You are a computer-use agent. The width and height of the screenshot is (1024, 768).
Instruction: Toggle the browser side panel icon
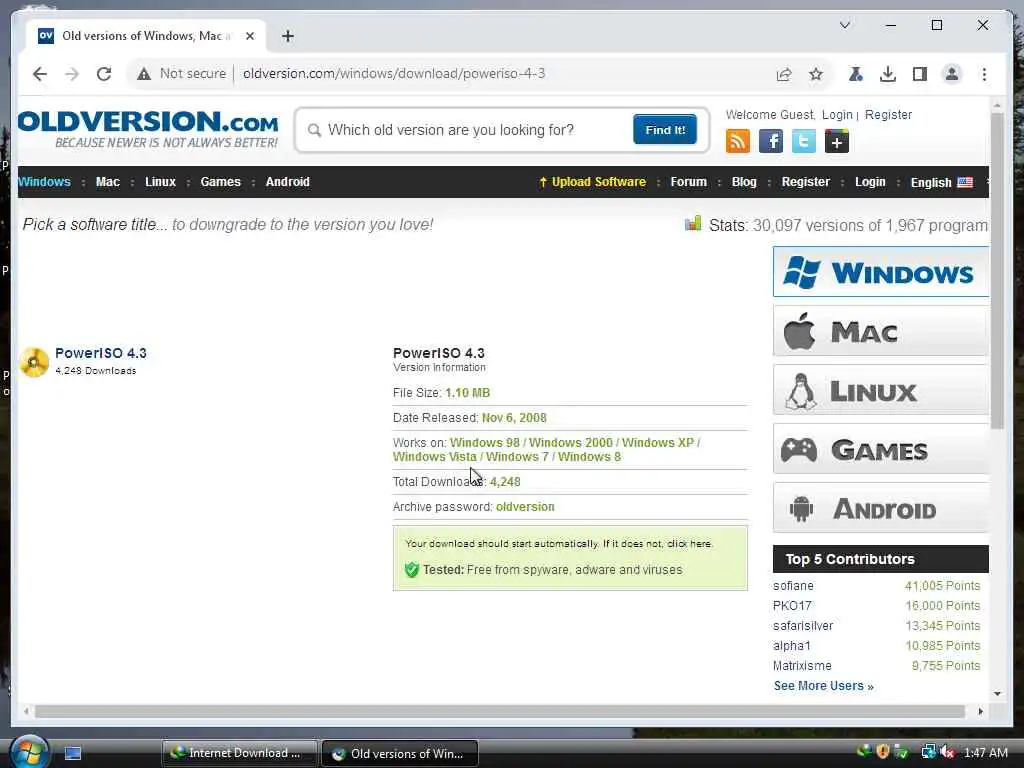tap(920, 74)
